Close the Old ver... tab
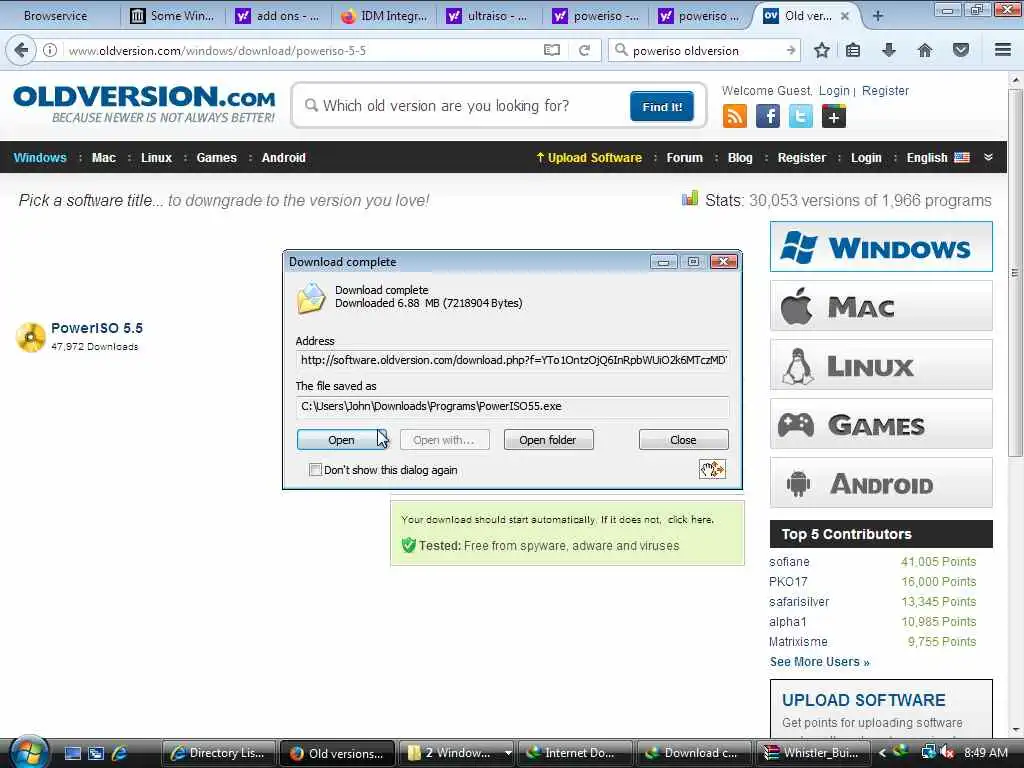Viewport: 1024px width, 768px height. coord(844,16)
